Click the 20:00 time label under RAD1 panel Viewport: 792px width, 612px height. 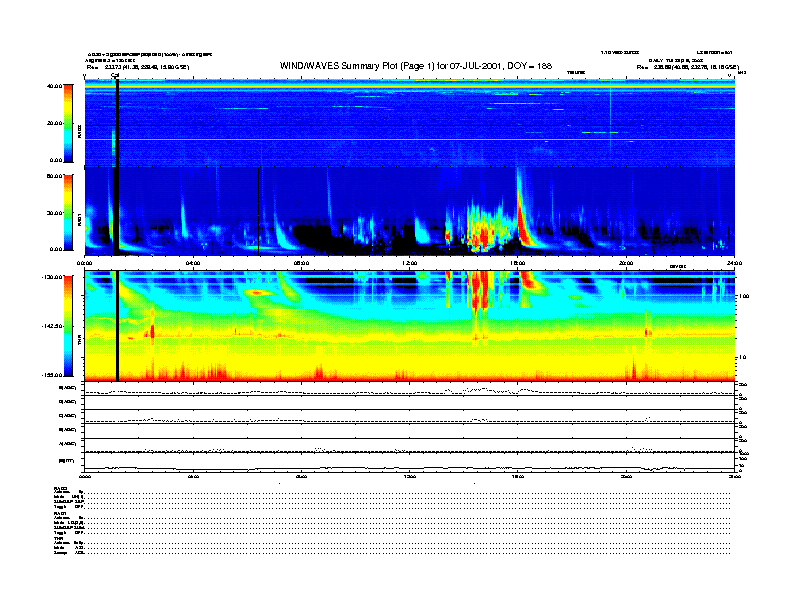[x=626, y=263]
